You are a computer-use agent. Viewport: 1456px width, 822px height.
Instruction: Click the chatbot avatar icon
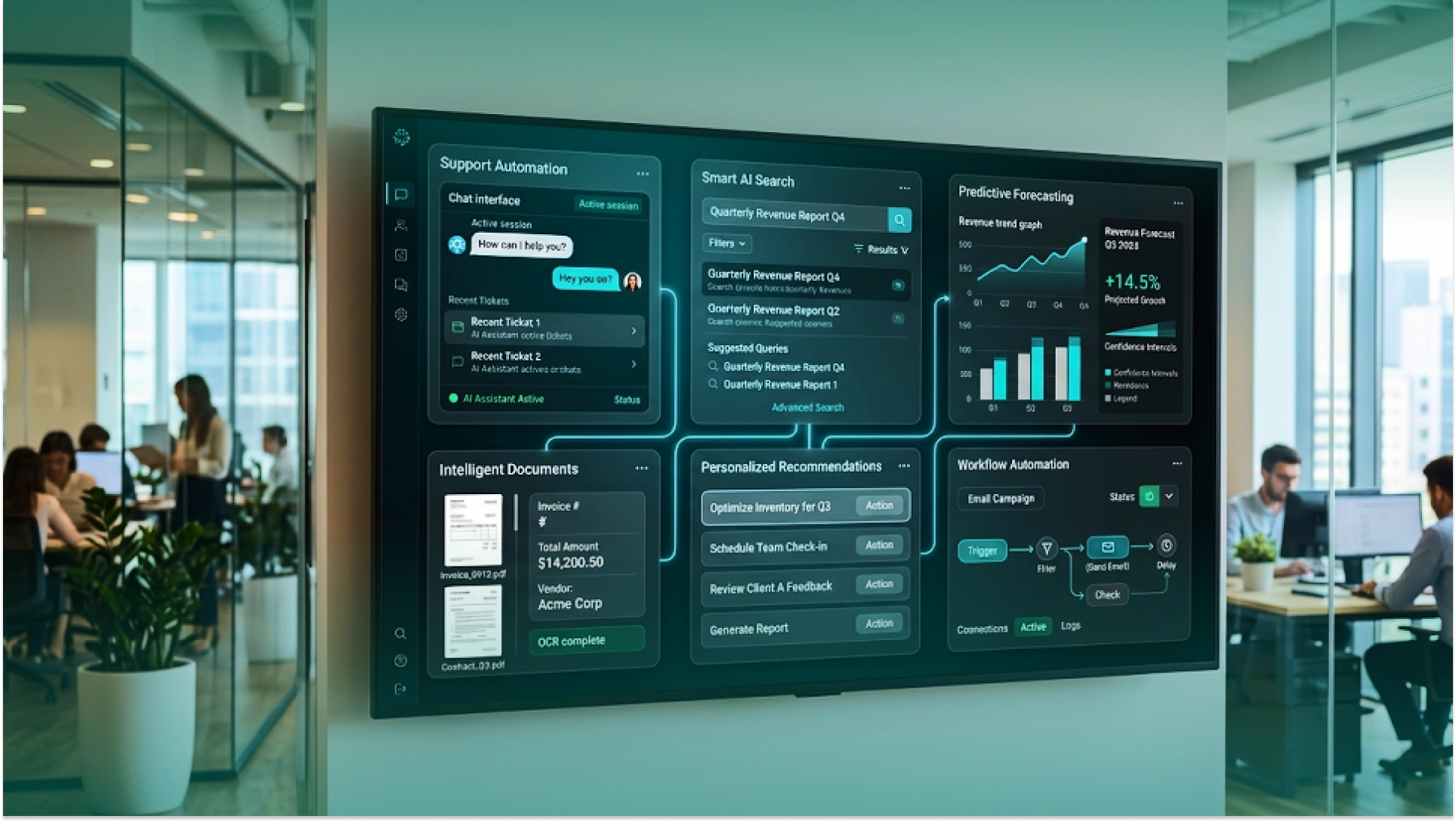tap(457, 245)
